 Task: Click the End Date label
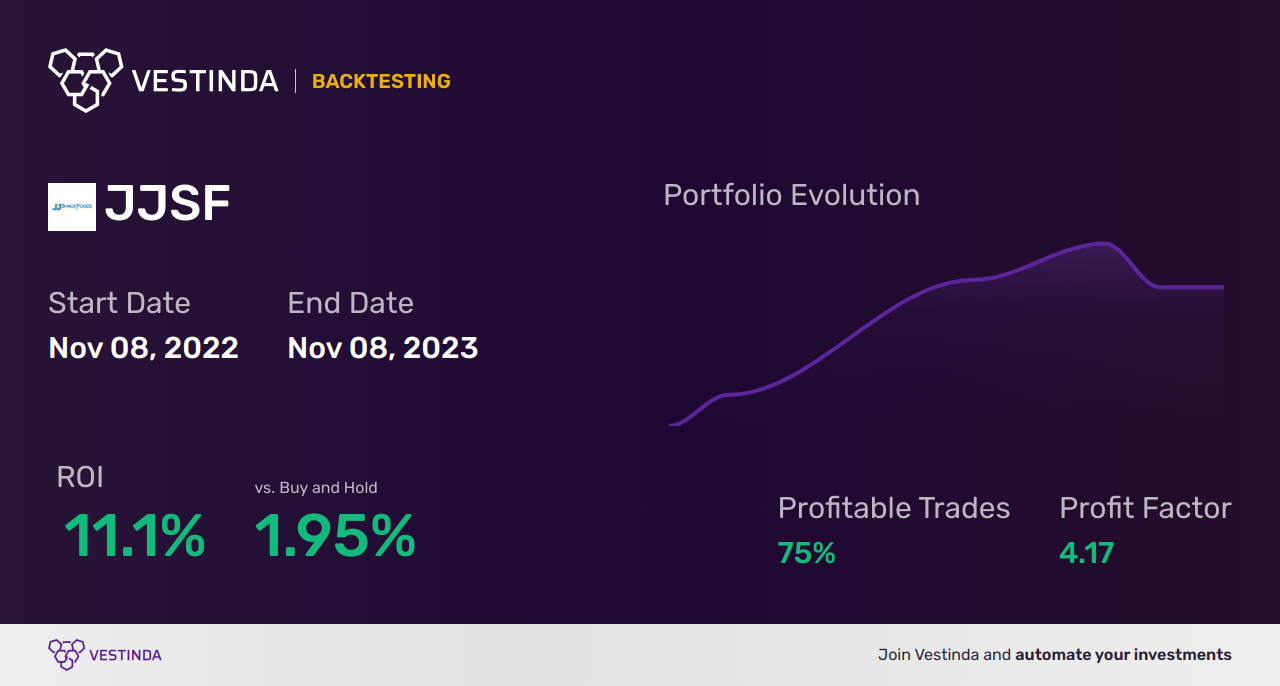(x=350, y=303)
